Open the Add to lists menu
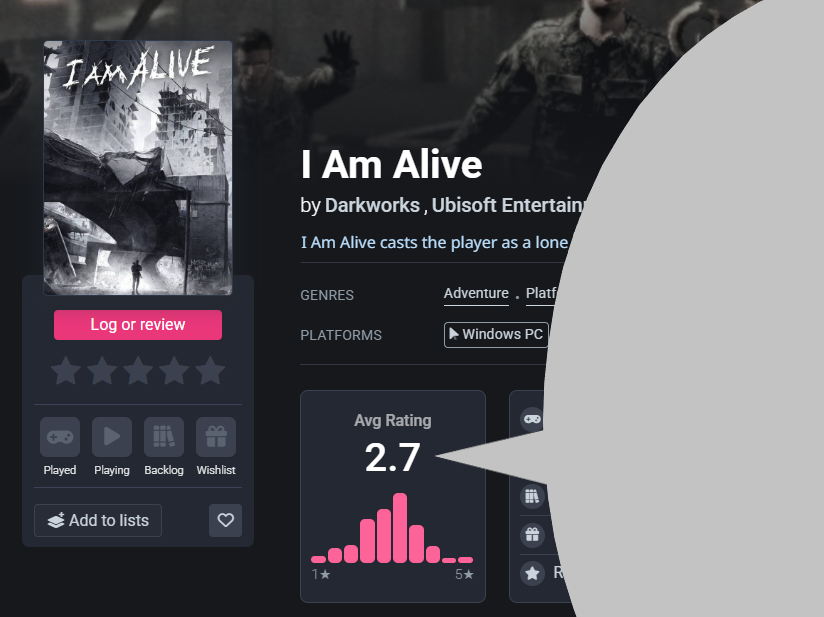The image size is (824, 617). point(98,520)
